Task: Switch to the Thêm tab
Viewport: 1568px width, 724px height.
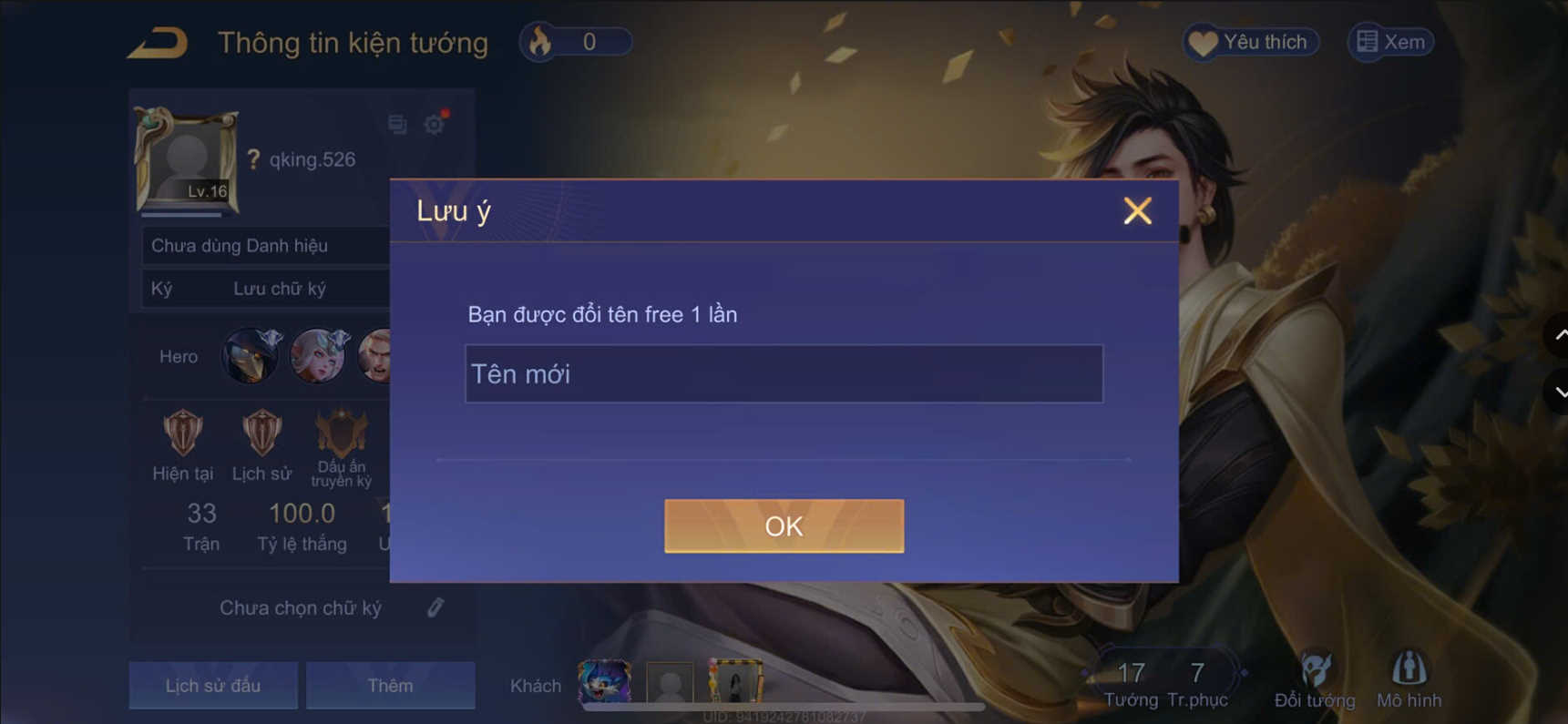Action: click(390, 685)
